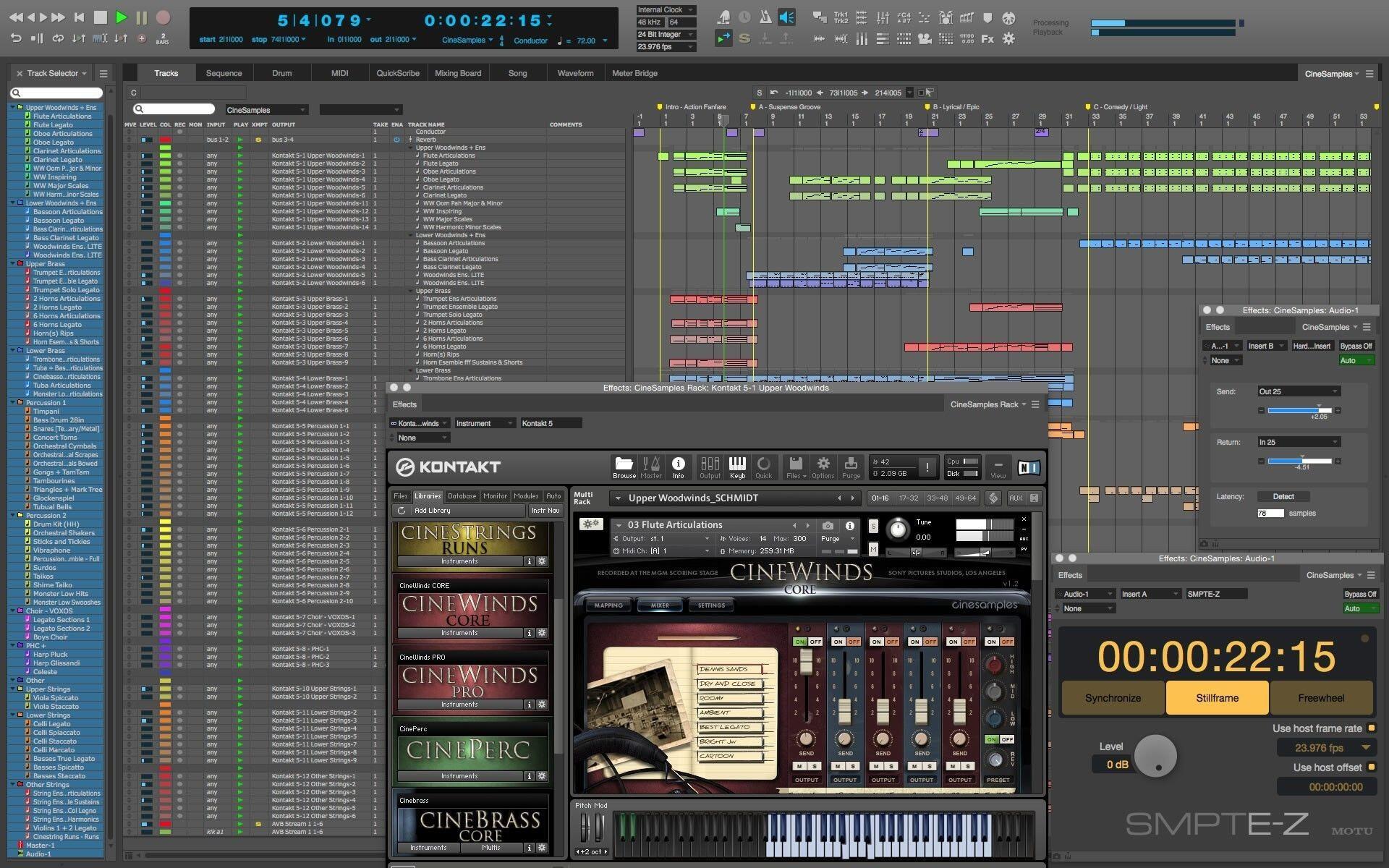1389x868 pixels.
Task: Click the Stillframe button in SMPTE-Z panel
Action: (x=1217, y=697)
